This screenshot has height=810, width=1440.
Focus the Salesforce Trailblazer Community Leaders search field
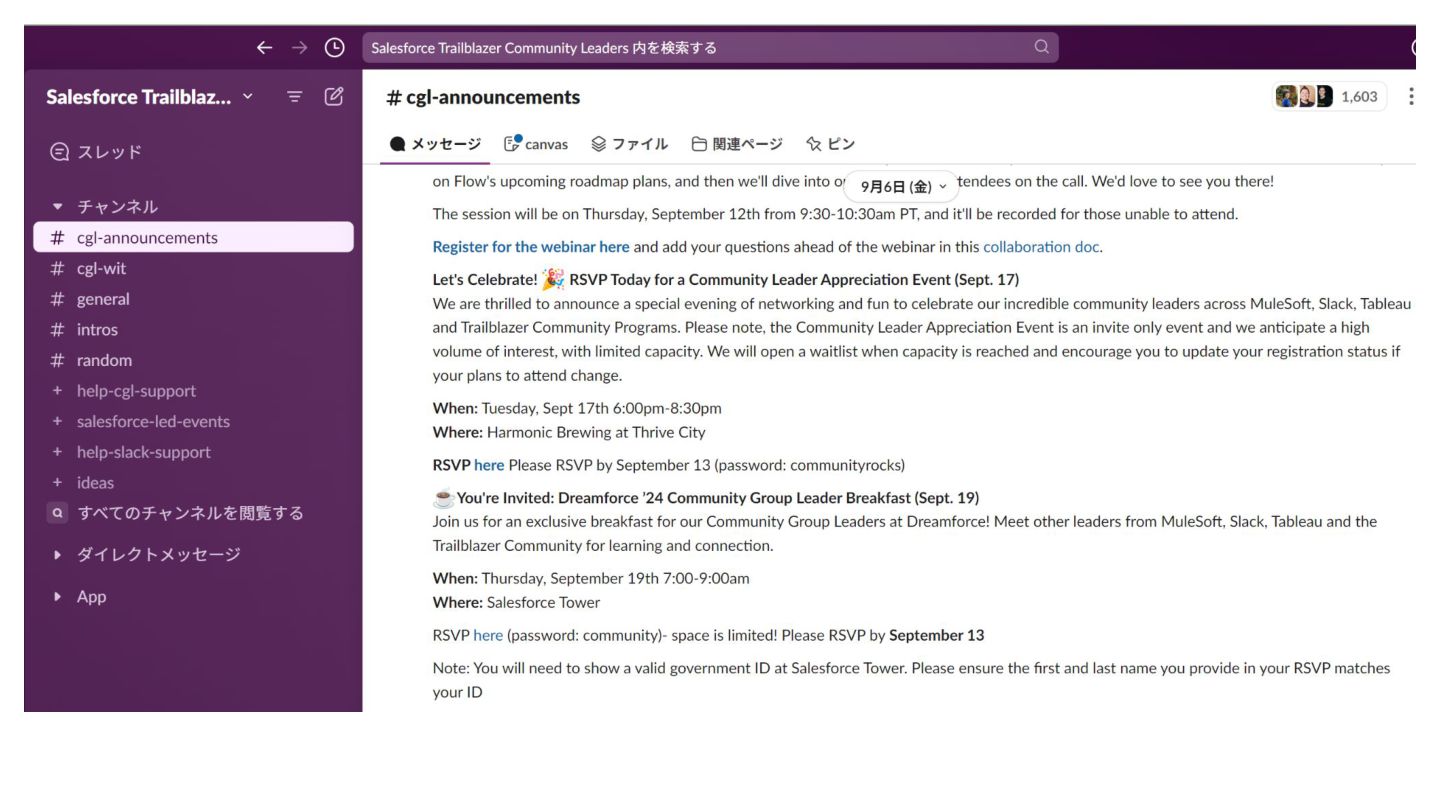(x=710, y=47)
